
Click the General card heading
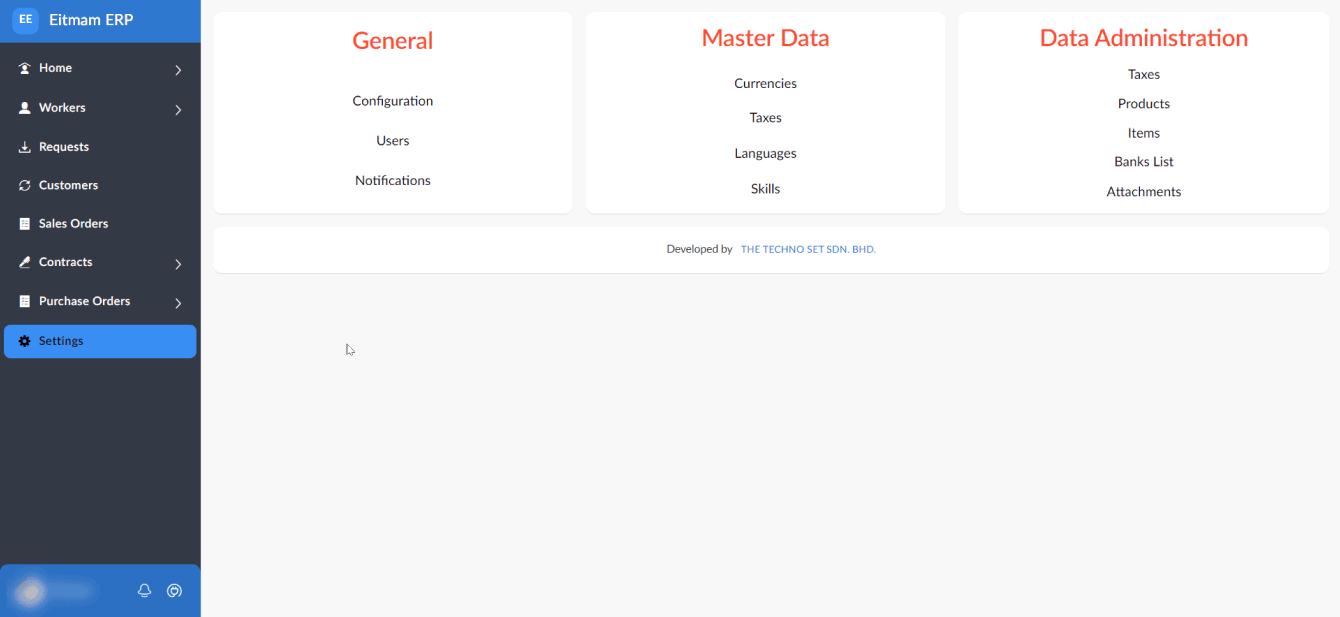click(x=393, y=41)
